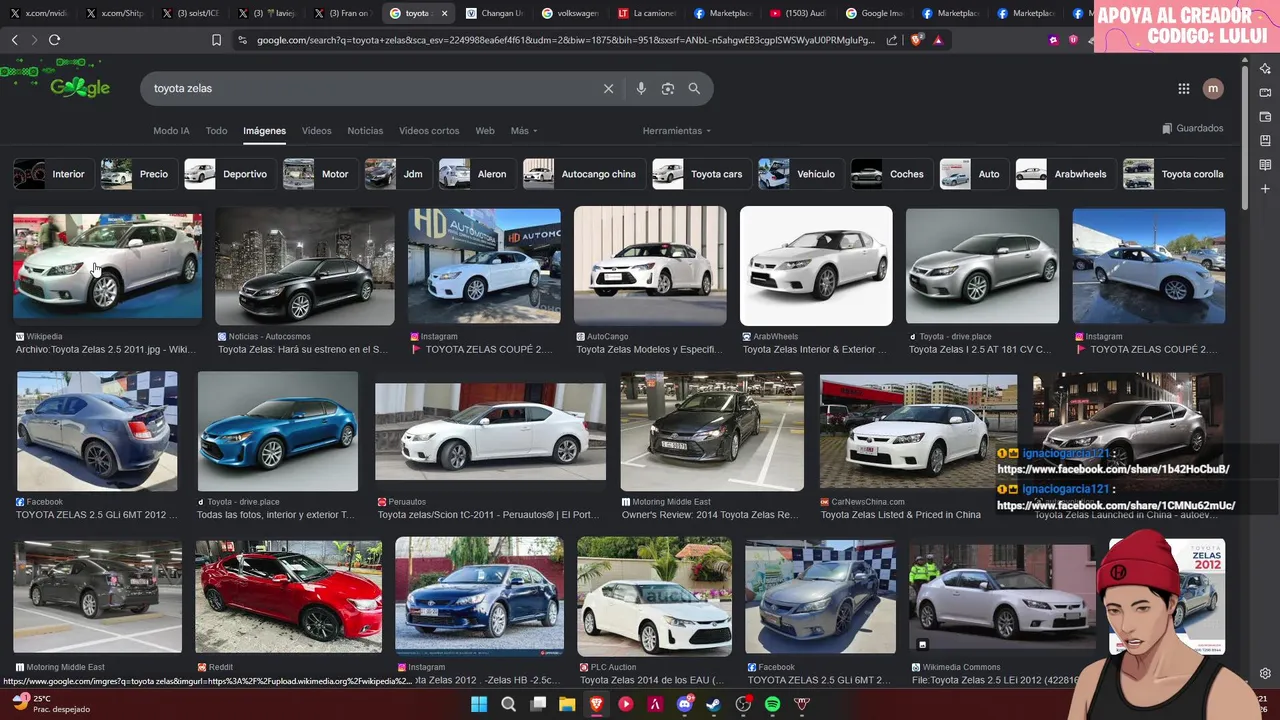Click the toyota zelas search field
This screenshot has width=1280, height=720.
click(x=370, y=88)
